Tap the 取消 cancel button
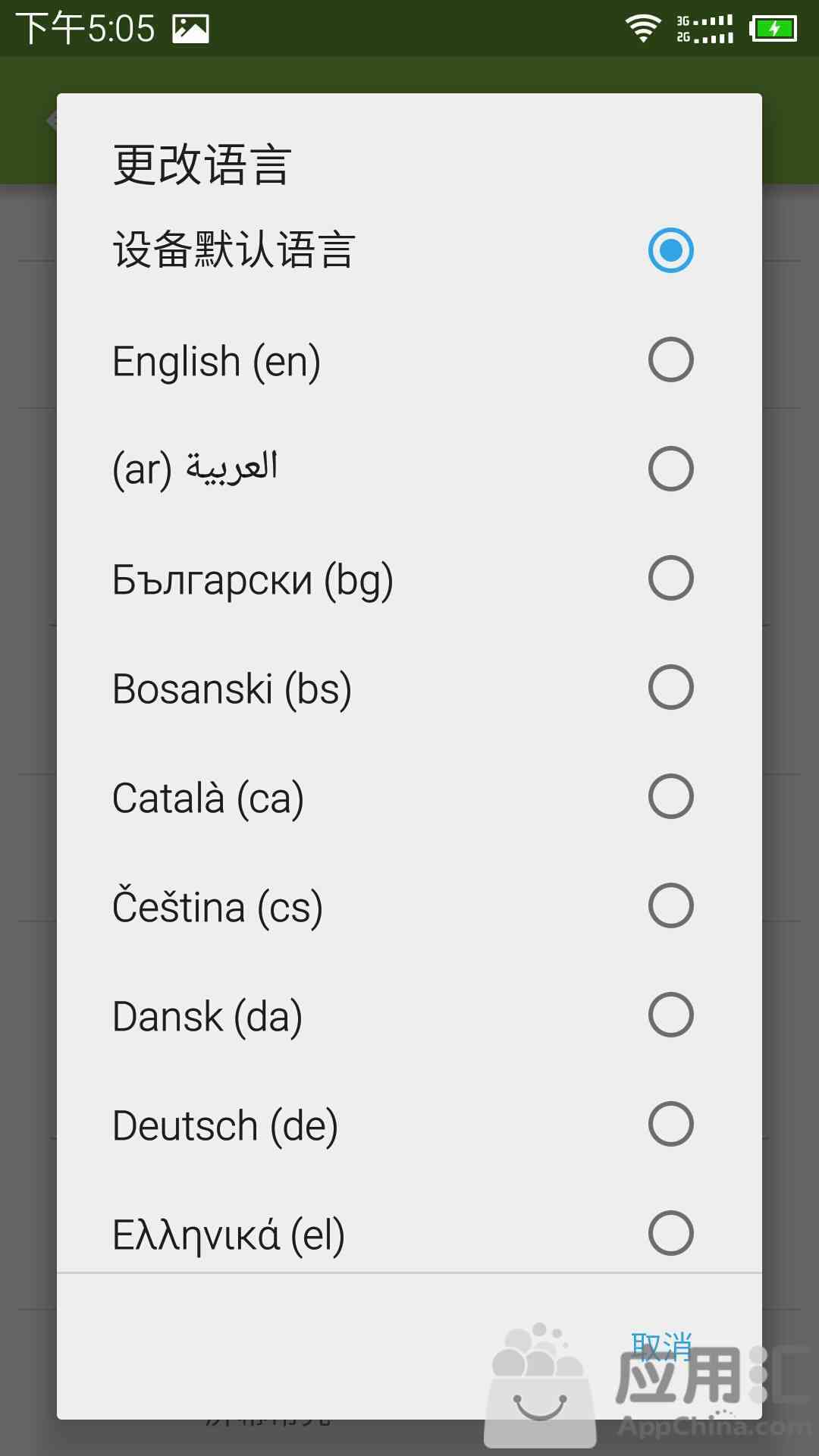 point(662,1347)
